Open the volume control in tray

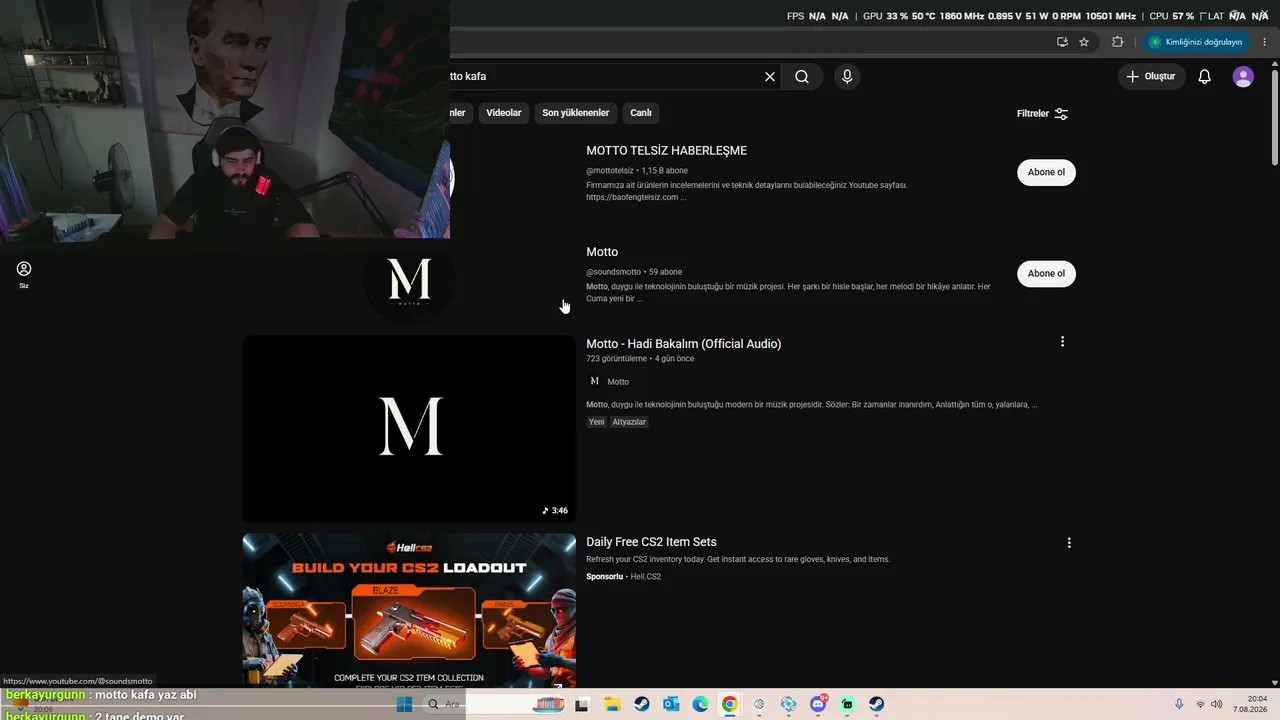(x=1216, y=704)
